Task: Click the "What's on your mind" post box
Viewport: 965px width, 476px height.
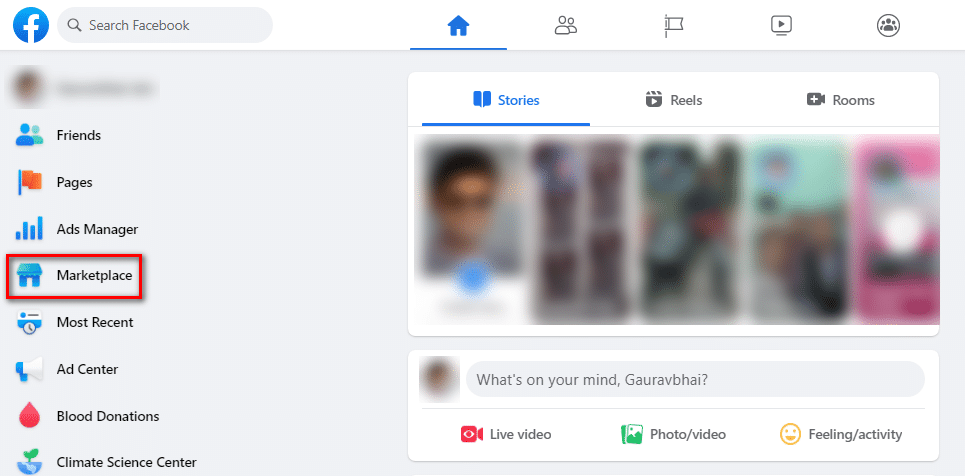Action: (695, 379)
